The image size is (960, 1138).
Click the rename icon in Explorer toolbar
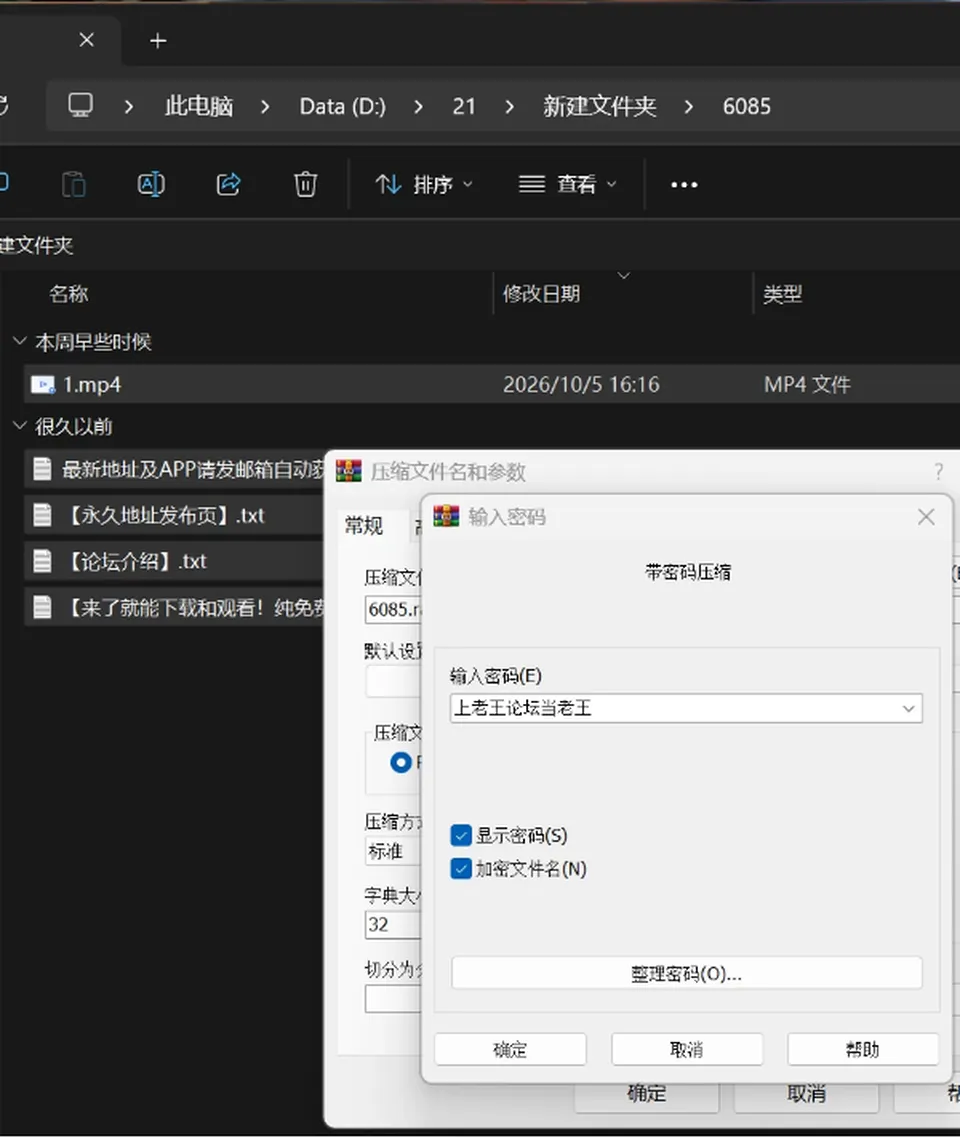click(151, 184)
